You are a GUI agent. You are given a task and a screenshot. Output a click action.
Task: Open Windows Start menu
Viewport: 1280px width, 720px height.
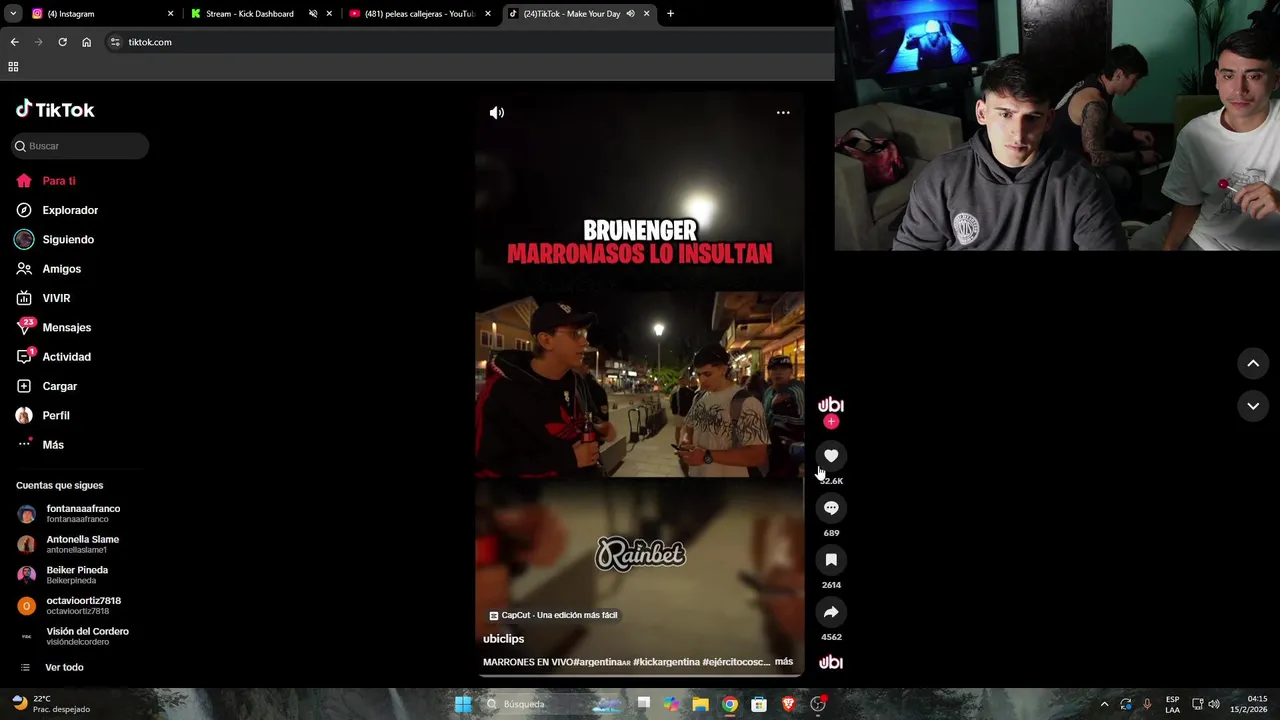(x=463, y=704)
